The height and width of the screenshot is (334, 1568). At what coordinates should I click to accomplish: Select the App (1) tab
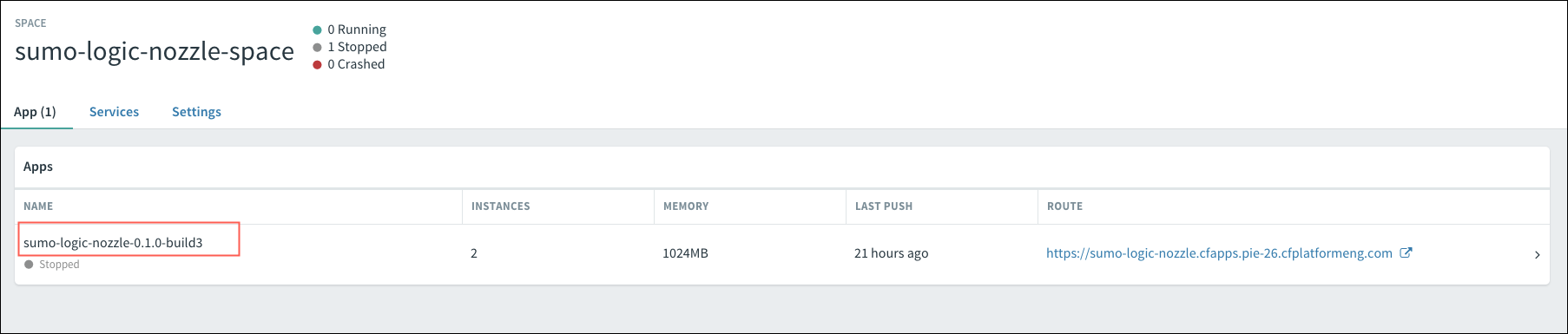pyautogui.click(x=35, y=112)
